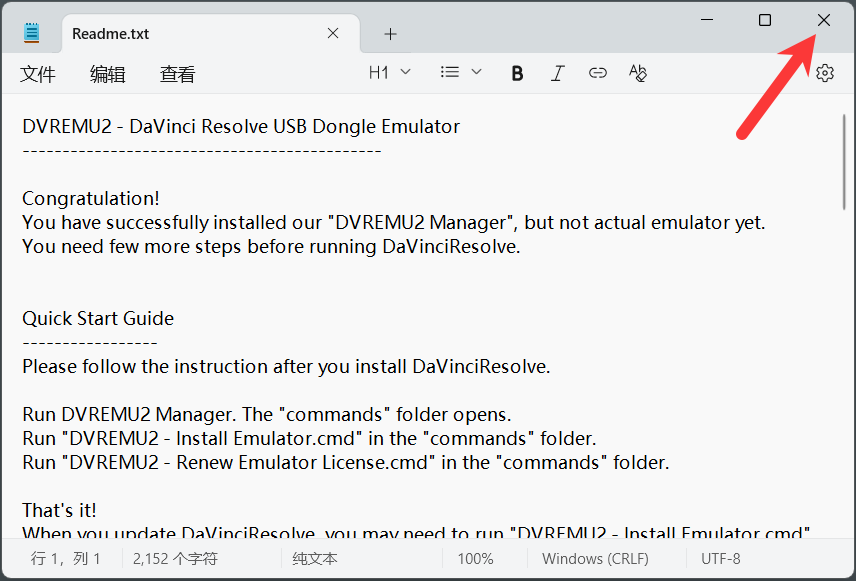Click the 纯文本 format status entry
The width and height of the screenshot is (856, 581).
pos(315,559)
